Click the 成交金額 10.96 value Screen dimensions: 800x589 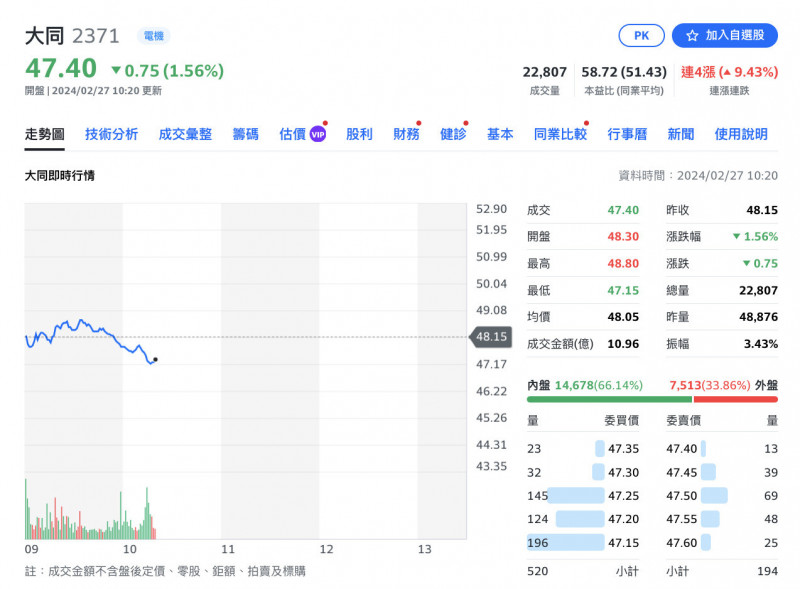point(623,344)
